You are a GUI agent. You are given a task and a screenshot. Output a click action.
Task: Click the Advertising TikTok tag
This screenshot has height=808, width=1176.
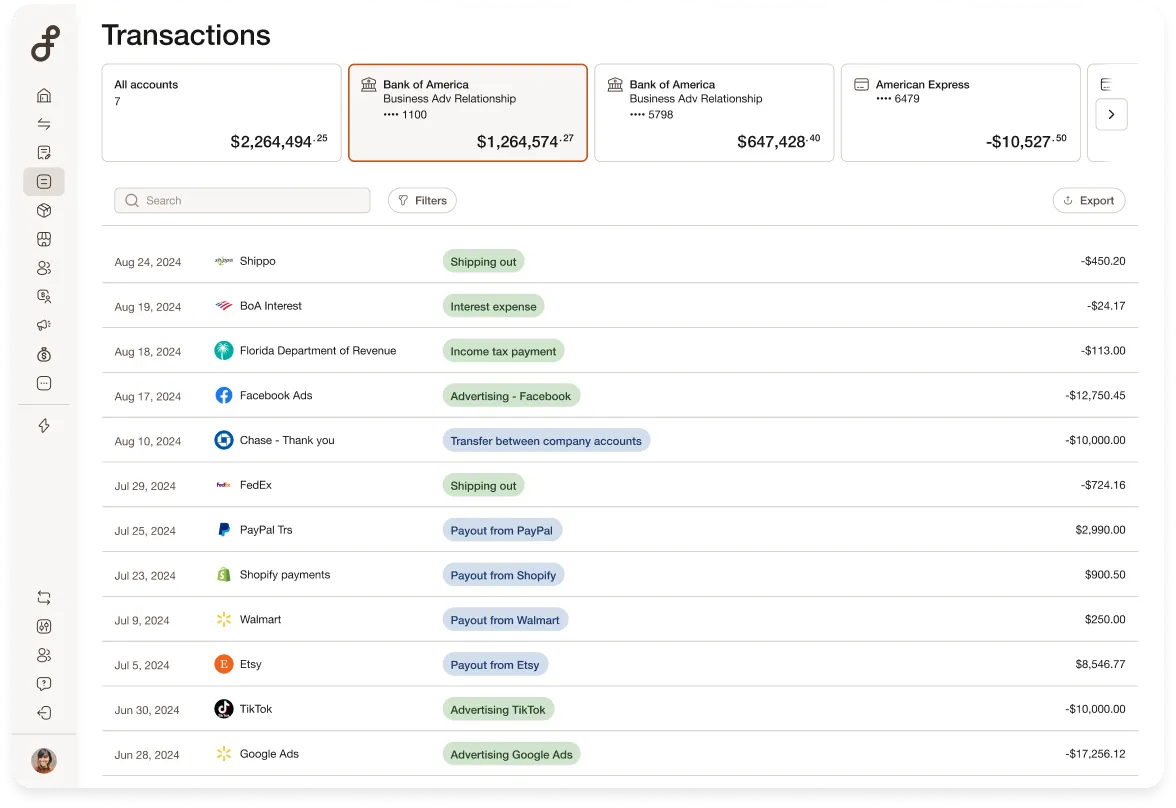click(x=498, y=710)
